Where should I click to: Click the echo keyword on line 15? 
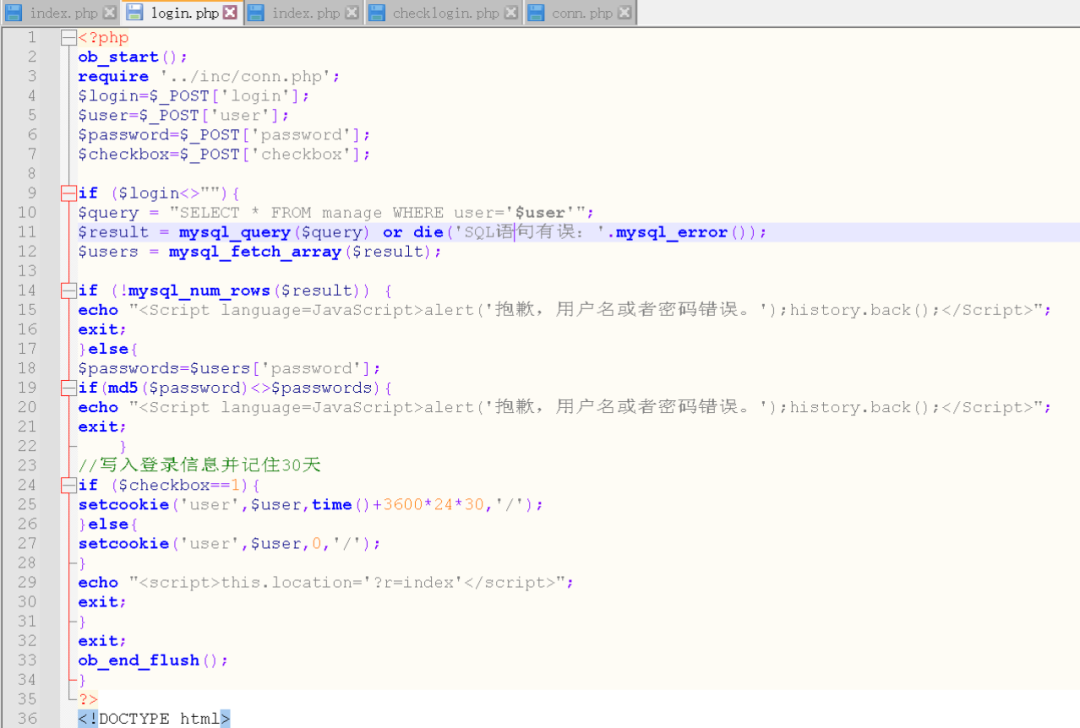pyautogui.click(x=98, y=310)
